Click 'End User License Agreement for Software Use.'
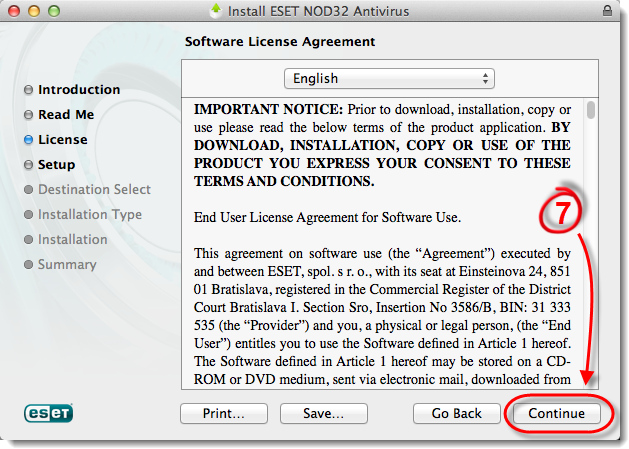The width and height of the screenshot is (629, 449). (327, 217)
